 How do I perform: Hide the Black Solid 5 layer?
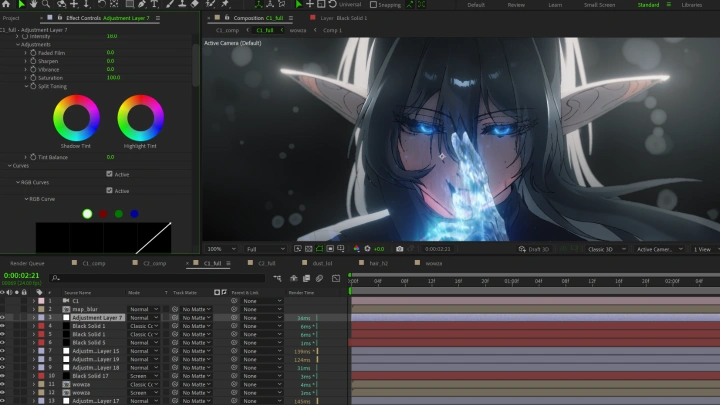(2, 343)
